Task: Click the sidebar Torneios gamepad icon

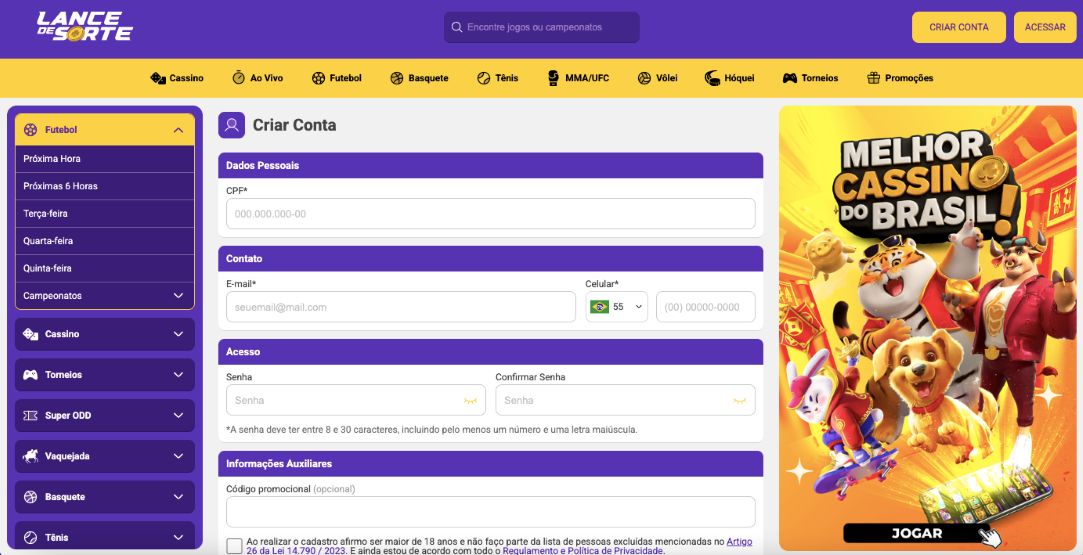Action: (30, 375)
